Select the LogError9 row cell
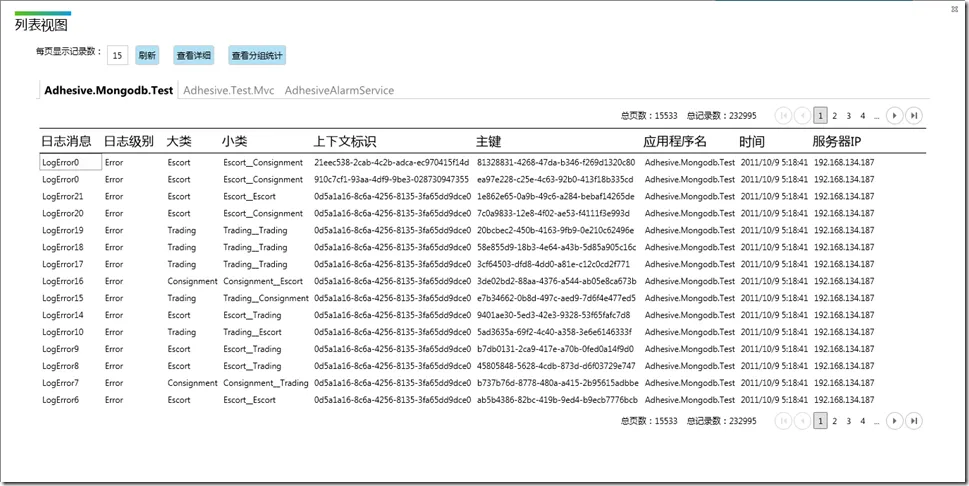Viewport: 969px width, 486px height. coord(61,349)
